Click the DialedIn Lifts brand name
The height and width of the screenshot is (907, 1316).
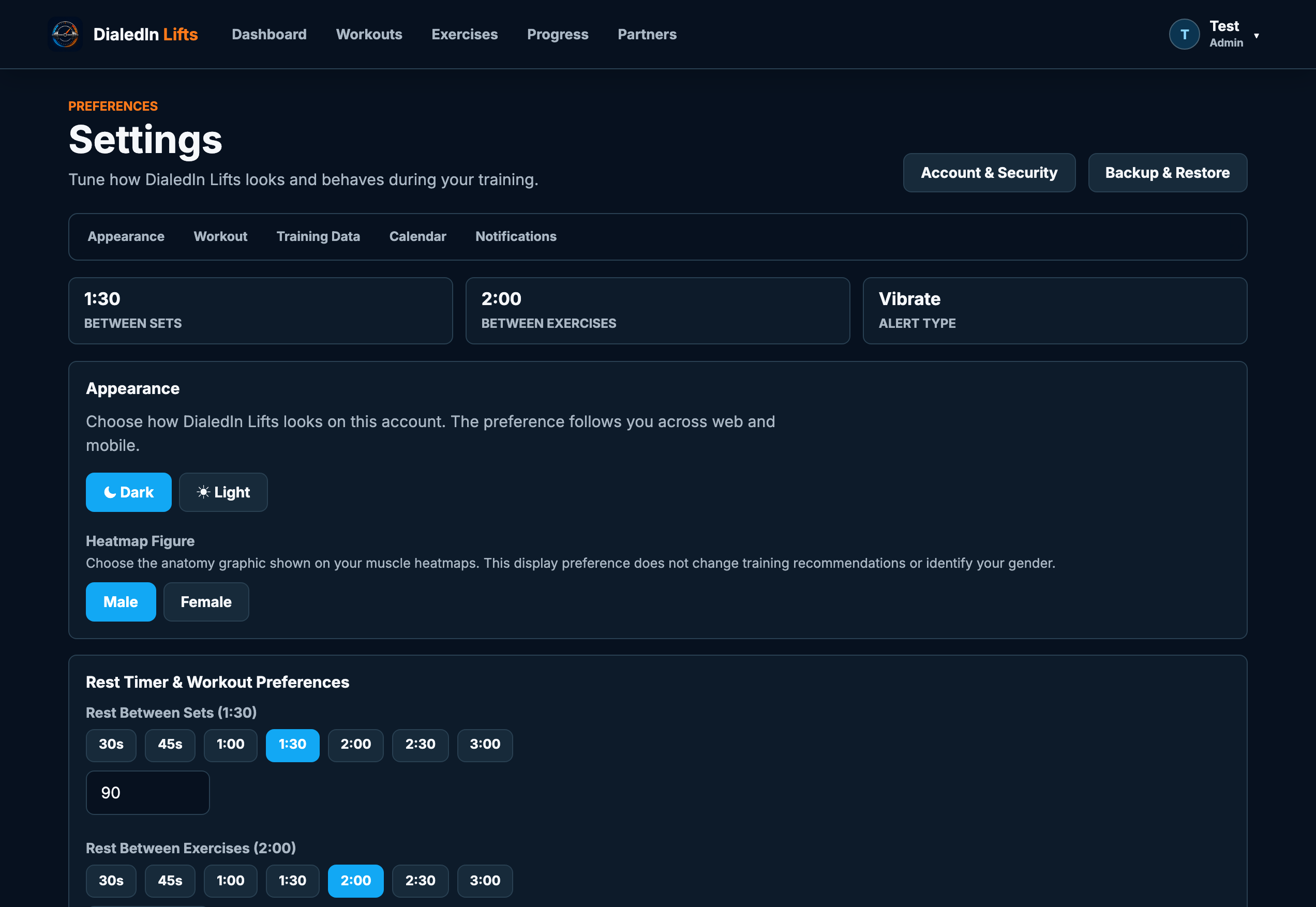(145, 34)
